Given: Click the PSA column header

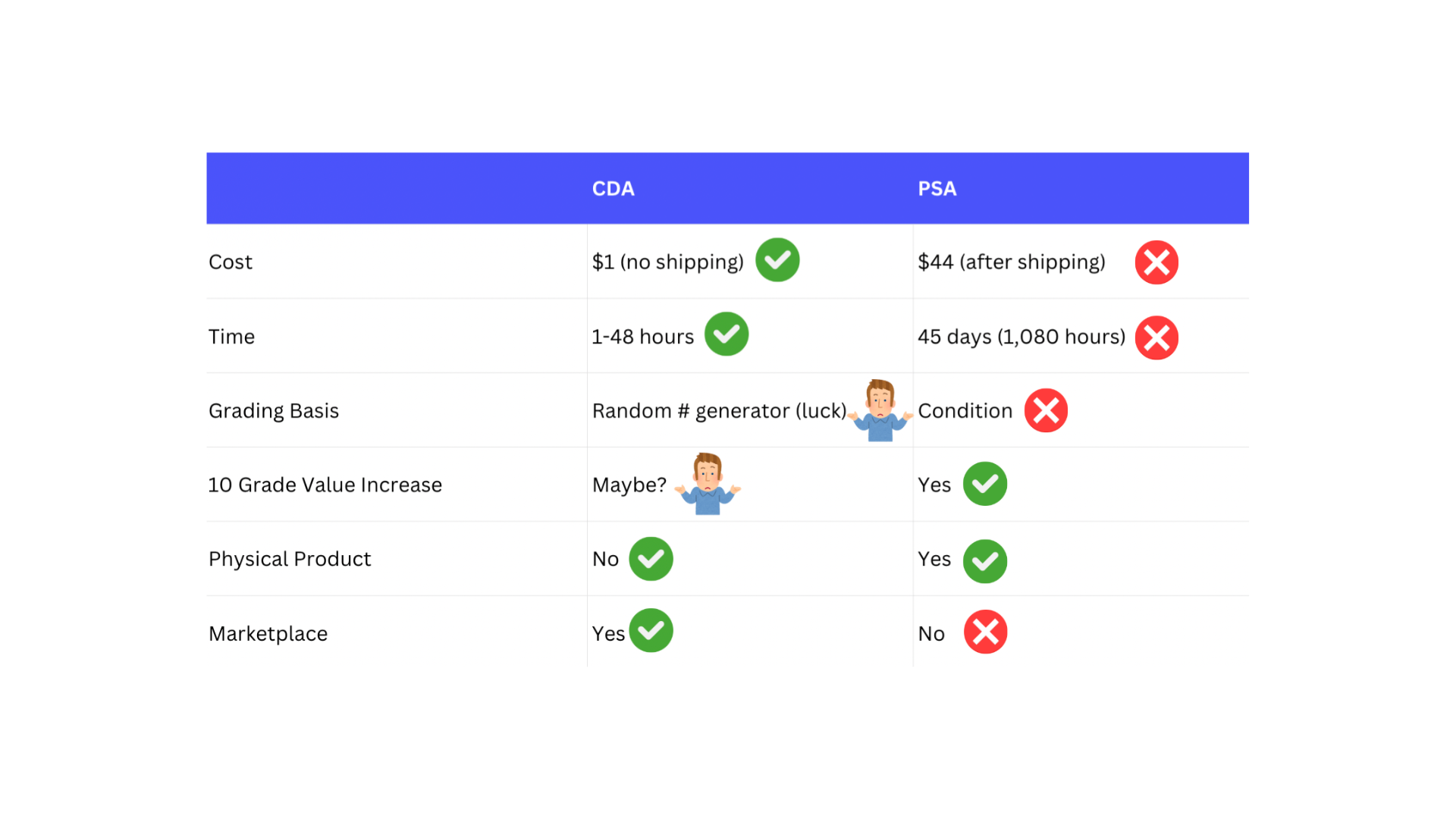Looking at the screenshot, I should (x=937, y=189).
